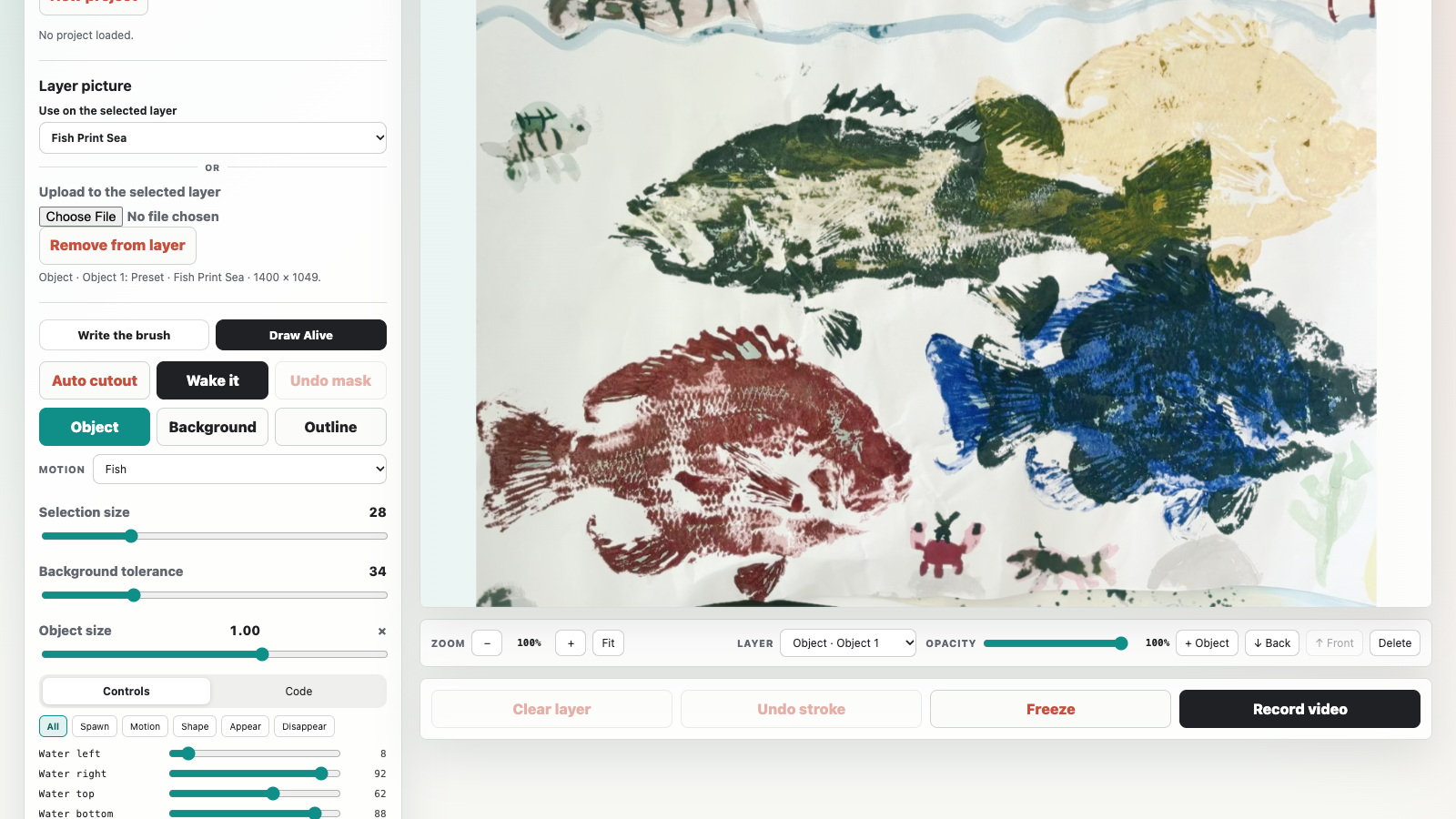This screenshot has width=1456, height=819.
Task: Fit the canvas to view
Action: click(608, 643)
